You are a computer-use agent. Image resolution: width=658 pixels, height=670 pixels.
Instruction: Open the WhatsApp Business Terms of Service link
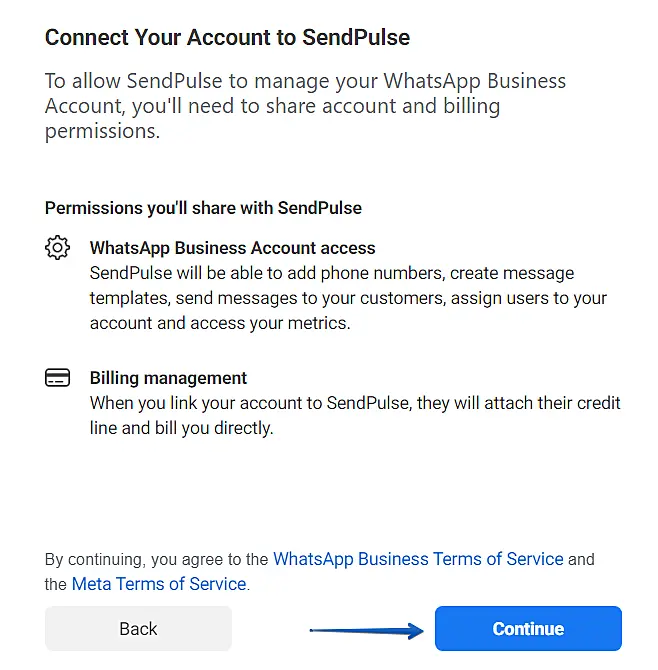tap(418, 559)
